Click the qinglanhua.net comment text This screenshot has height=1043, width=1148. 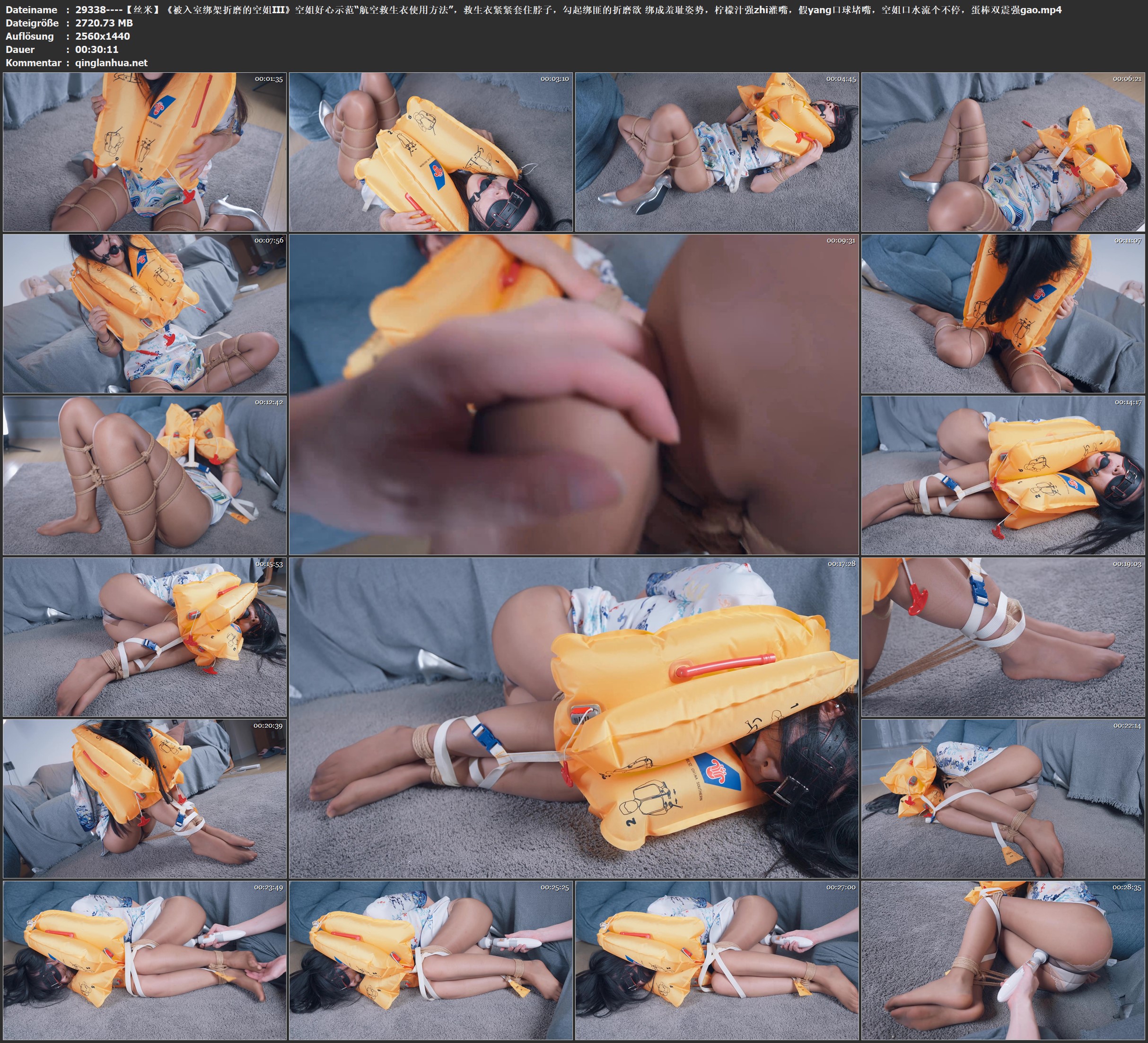111,62
